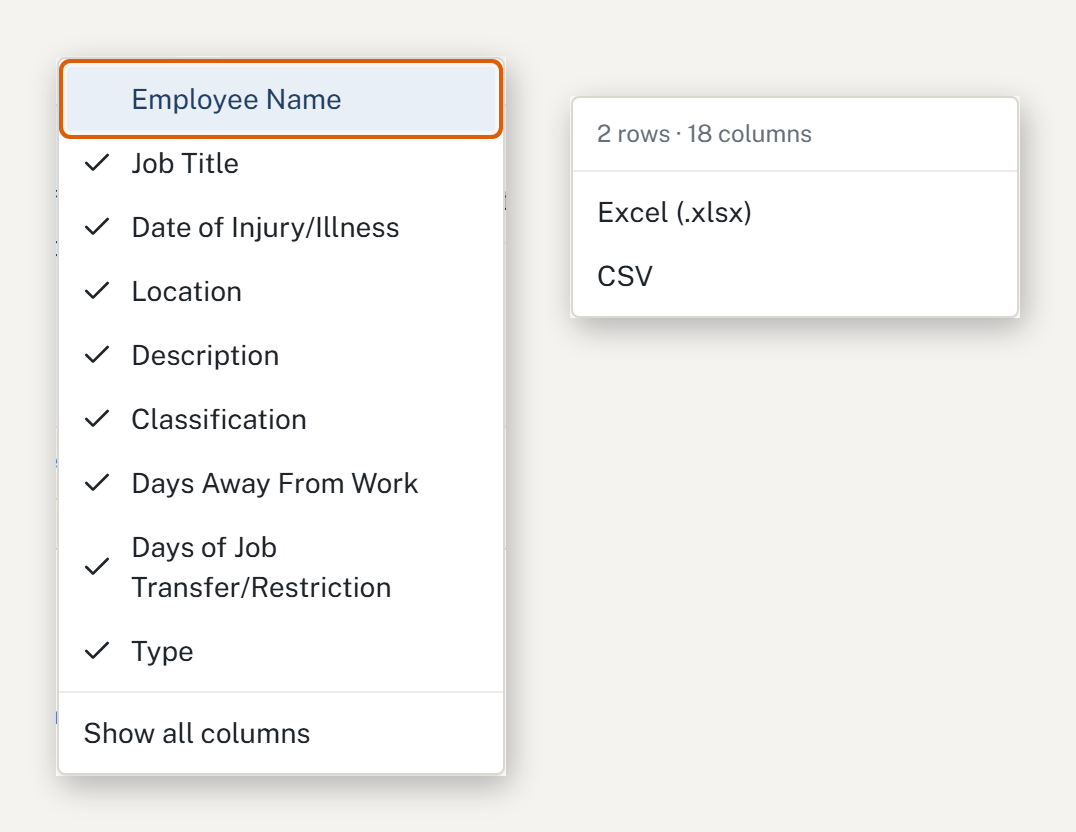This screenshot has width=1076, height=832.
Task: Select the '2 rows · 18 columns' text
Action: 704,134
